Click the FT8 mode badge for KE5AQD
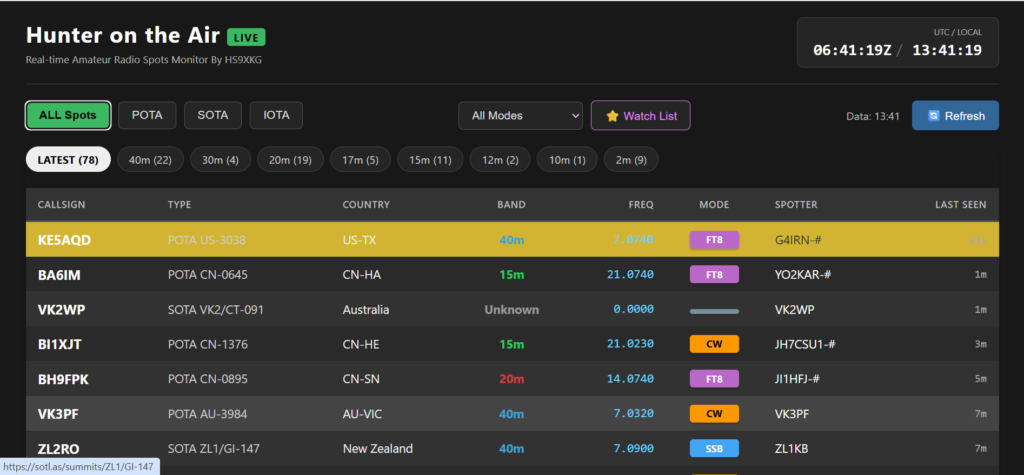 714,240
